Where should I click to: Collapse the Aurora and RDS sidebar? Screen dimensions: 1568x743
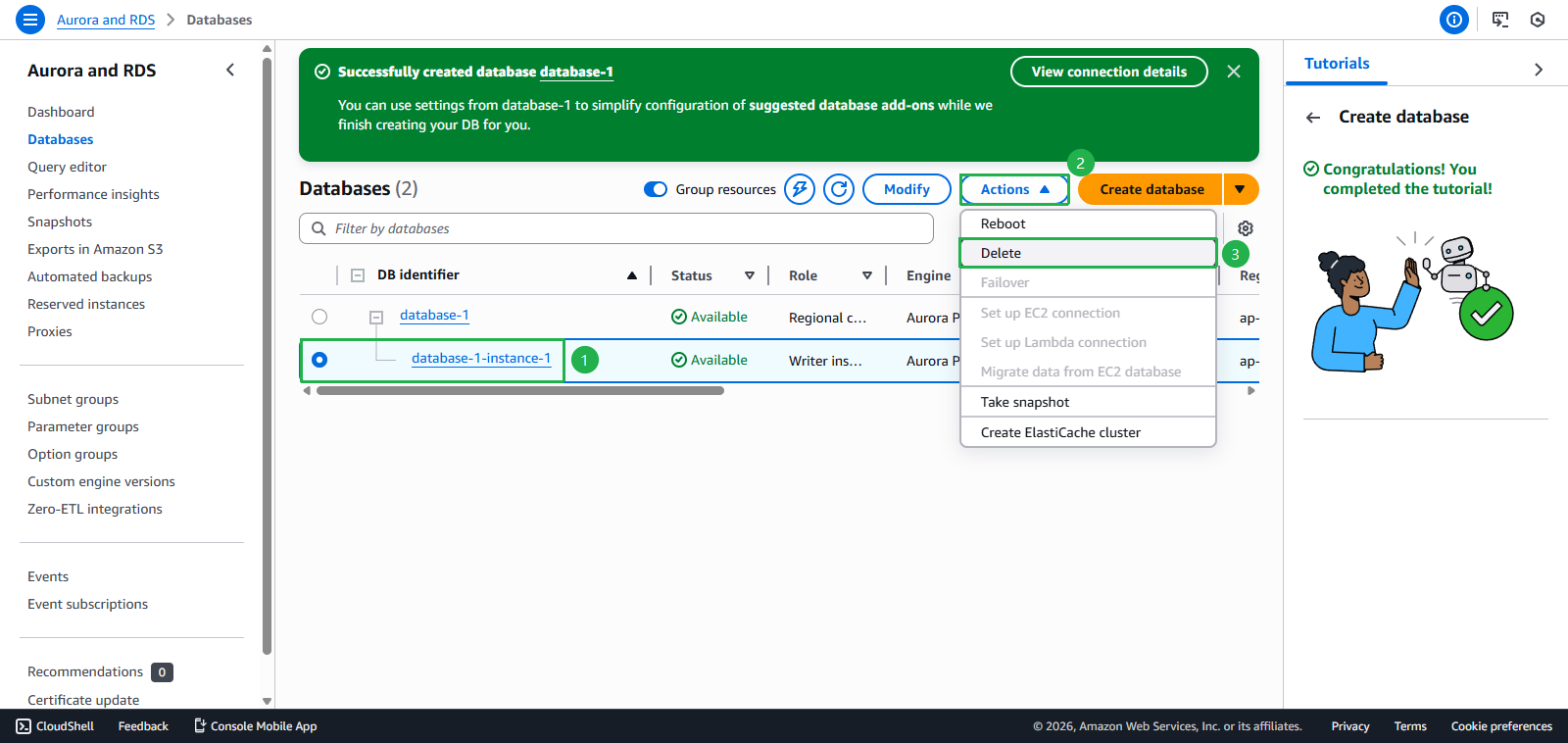coord(230,70)
